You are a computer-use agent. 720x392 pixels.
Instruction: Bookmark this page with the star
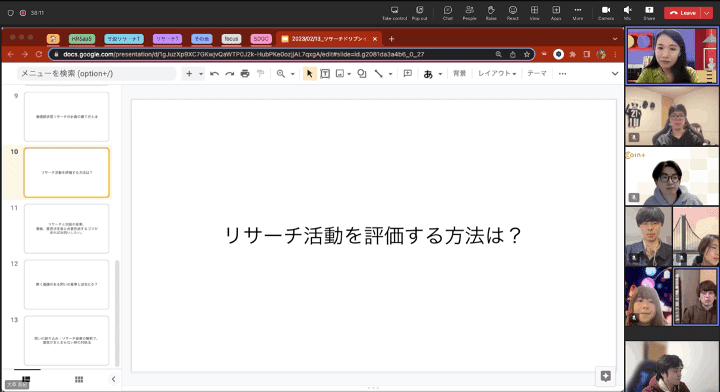(x=527, y=54)
